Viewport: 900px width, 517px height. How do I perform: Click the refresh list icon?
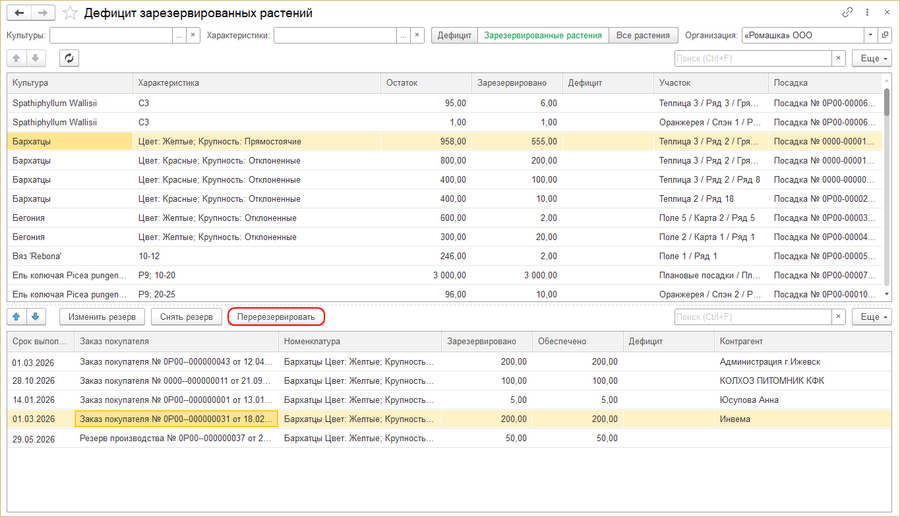tap(70, 59)
